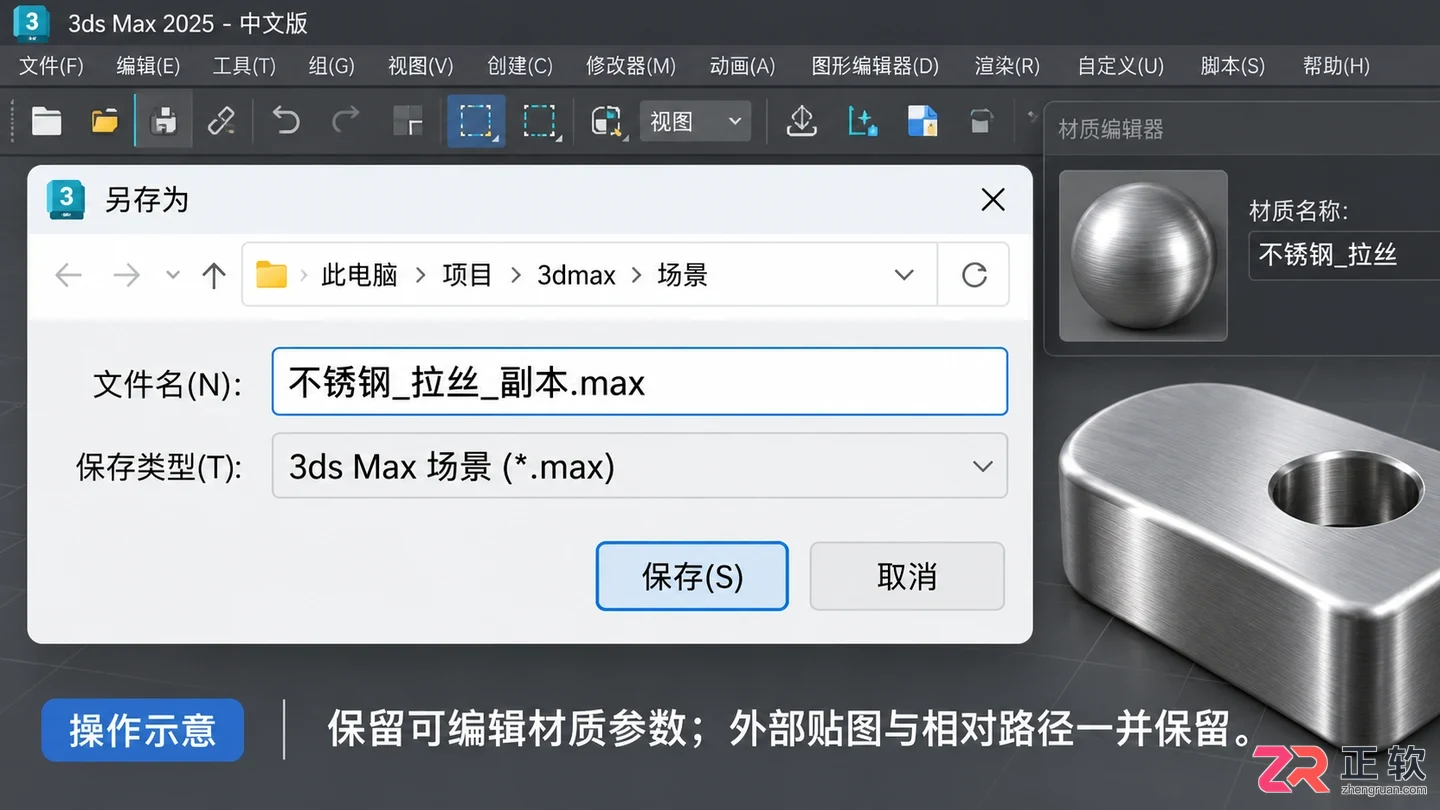This screenshot has height=810, width=1440.
Task: Expand the address path history dropdown
Action: 904,275
